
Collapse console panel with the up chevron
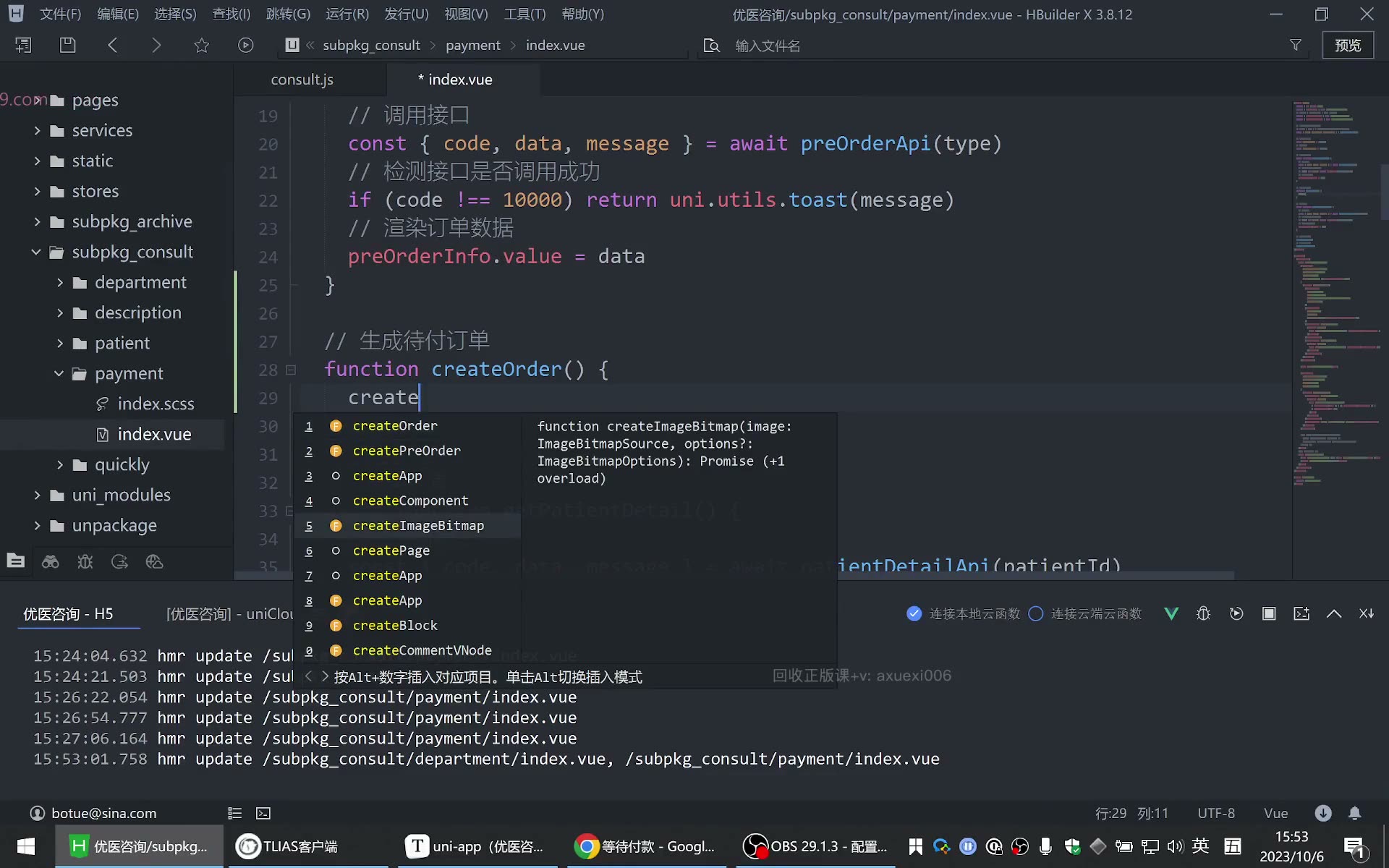(1334, 613)
